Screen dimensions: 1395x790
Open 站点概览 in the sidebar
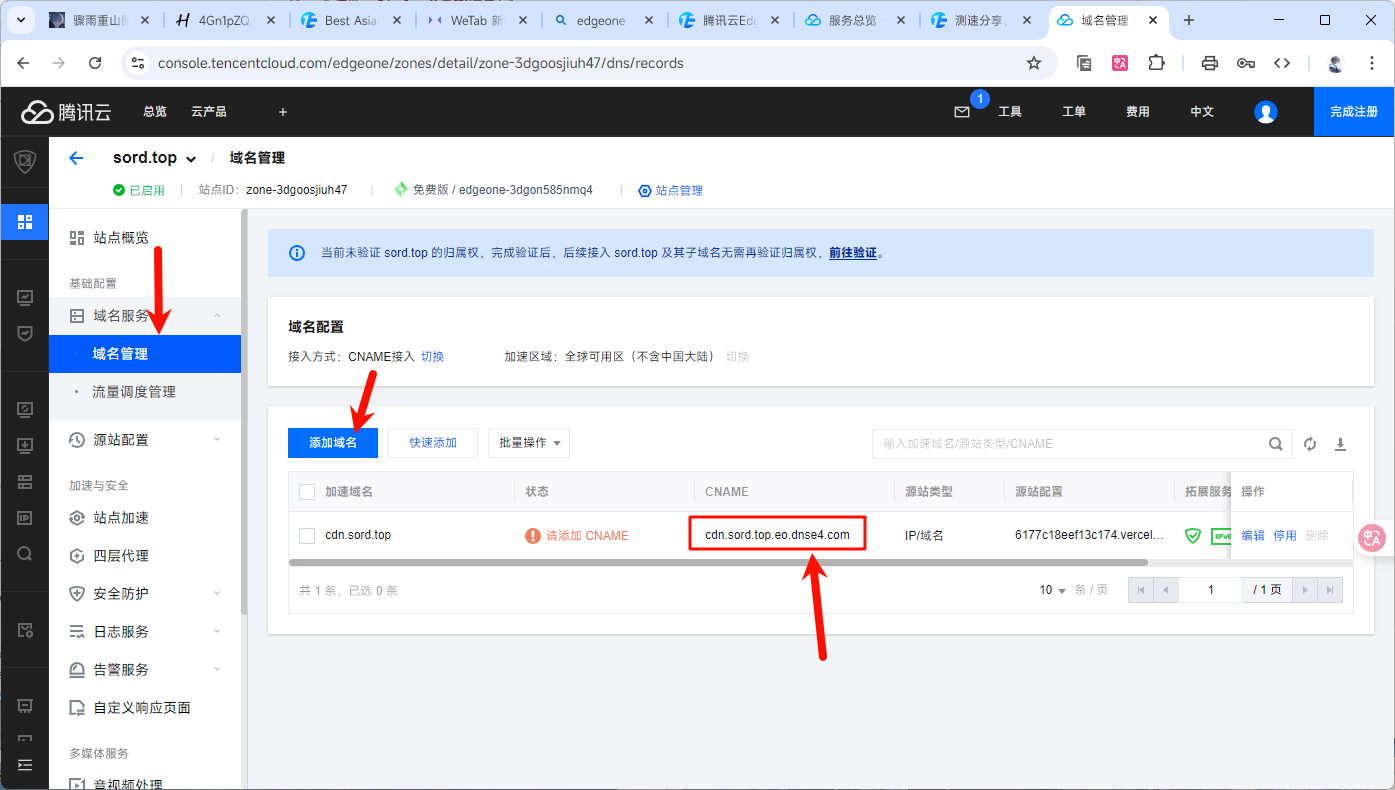121,238
